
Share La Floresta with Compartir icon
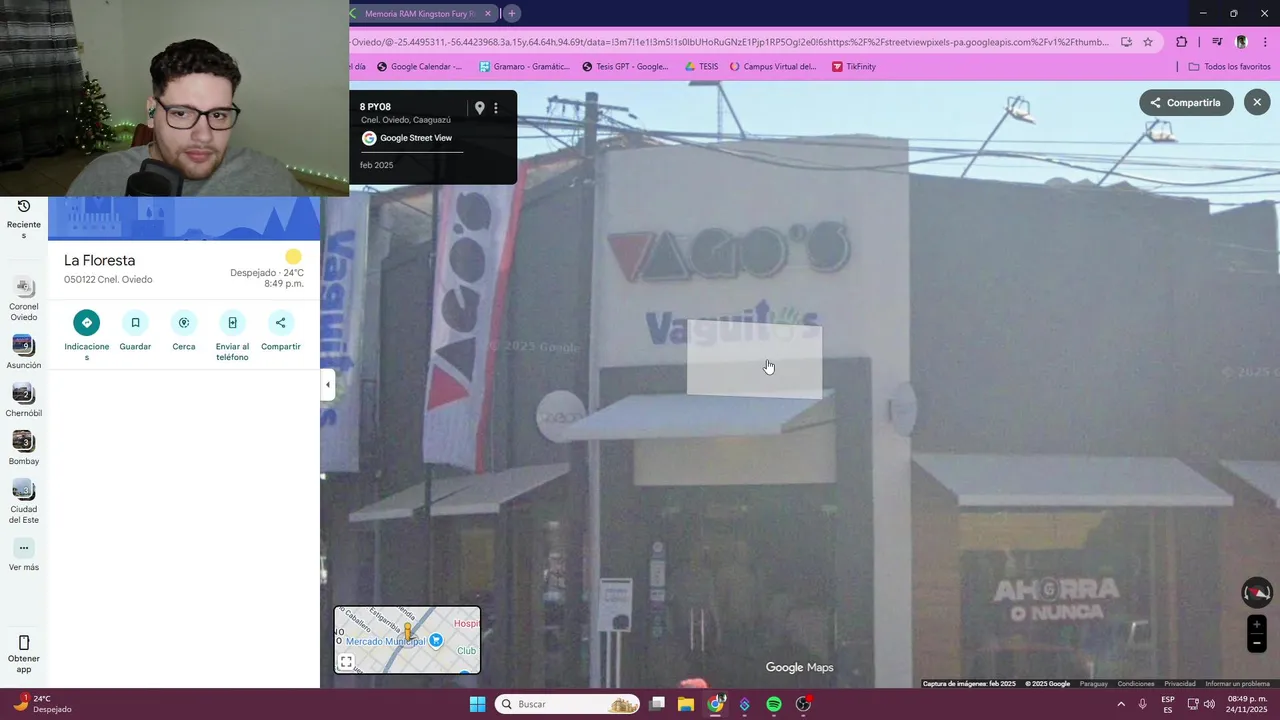pyautogui.click(x=280, y=323)
